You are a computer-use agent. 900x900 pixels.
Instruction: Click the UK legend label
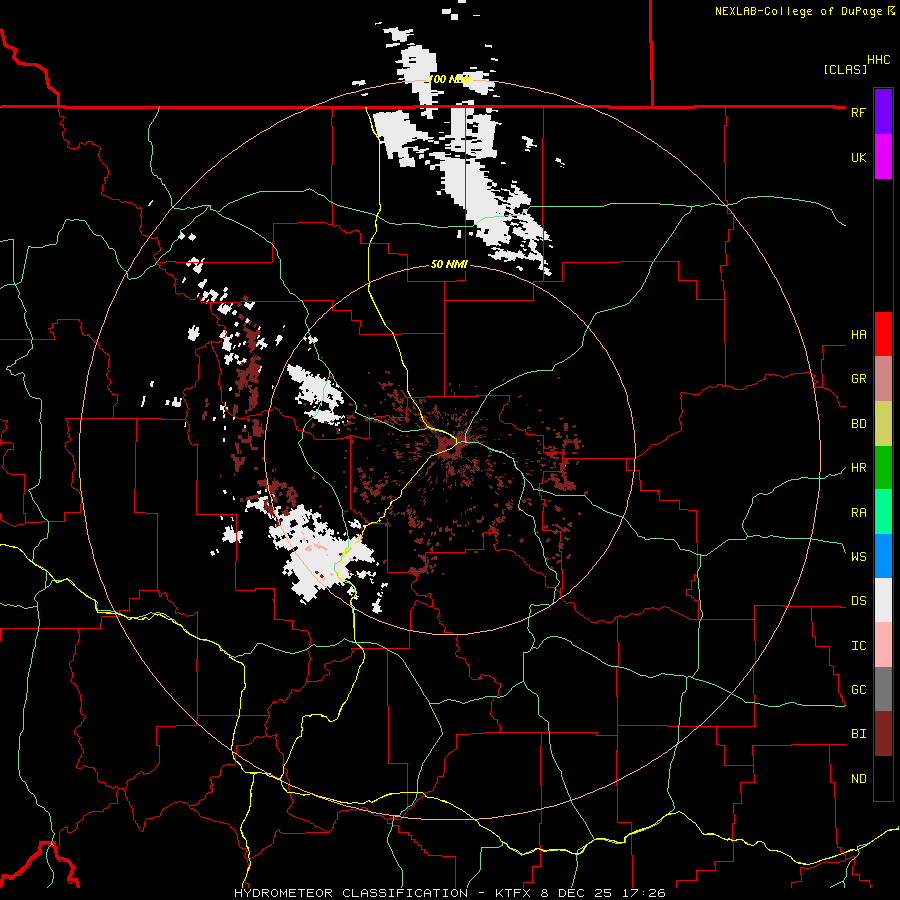(858, 157)
